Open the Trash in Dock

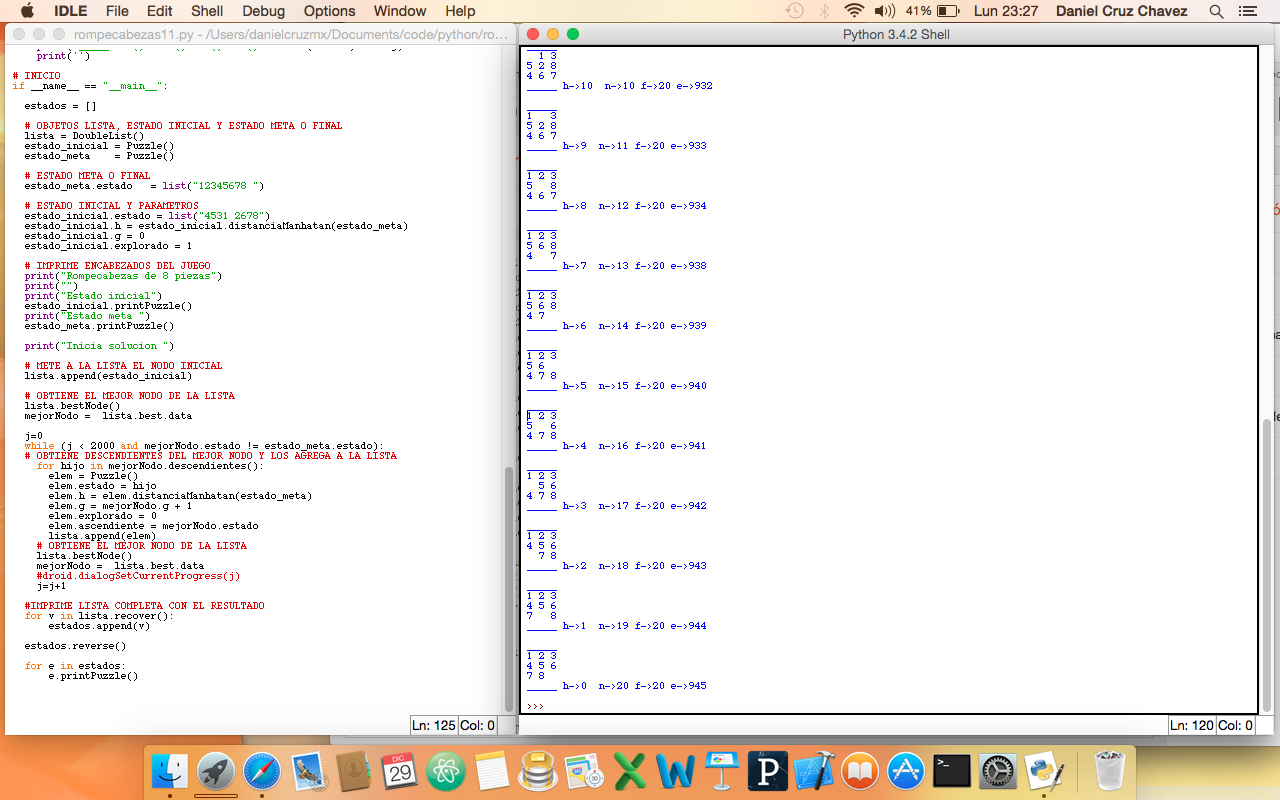coord(1109,771)
